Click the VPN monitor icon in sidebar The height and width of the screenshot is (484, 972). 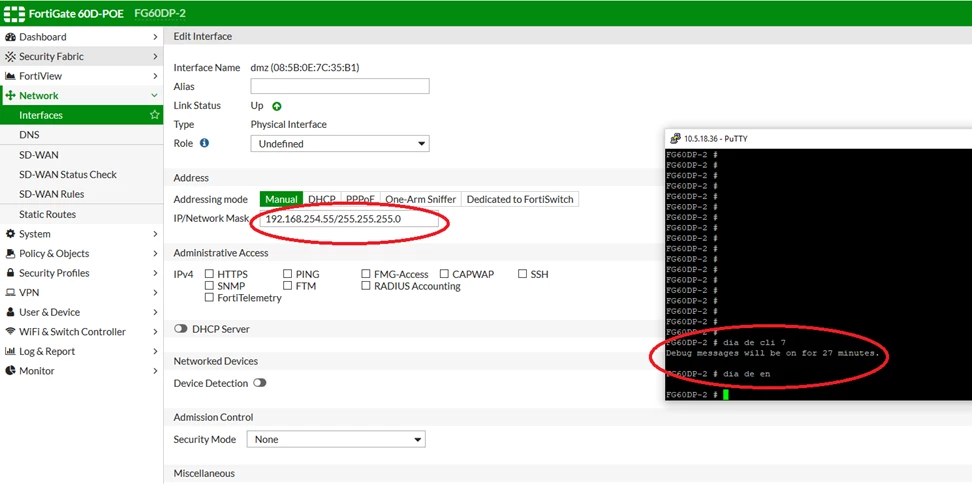10,293
